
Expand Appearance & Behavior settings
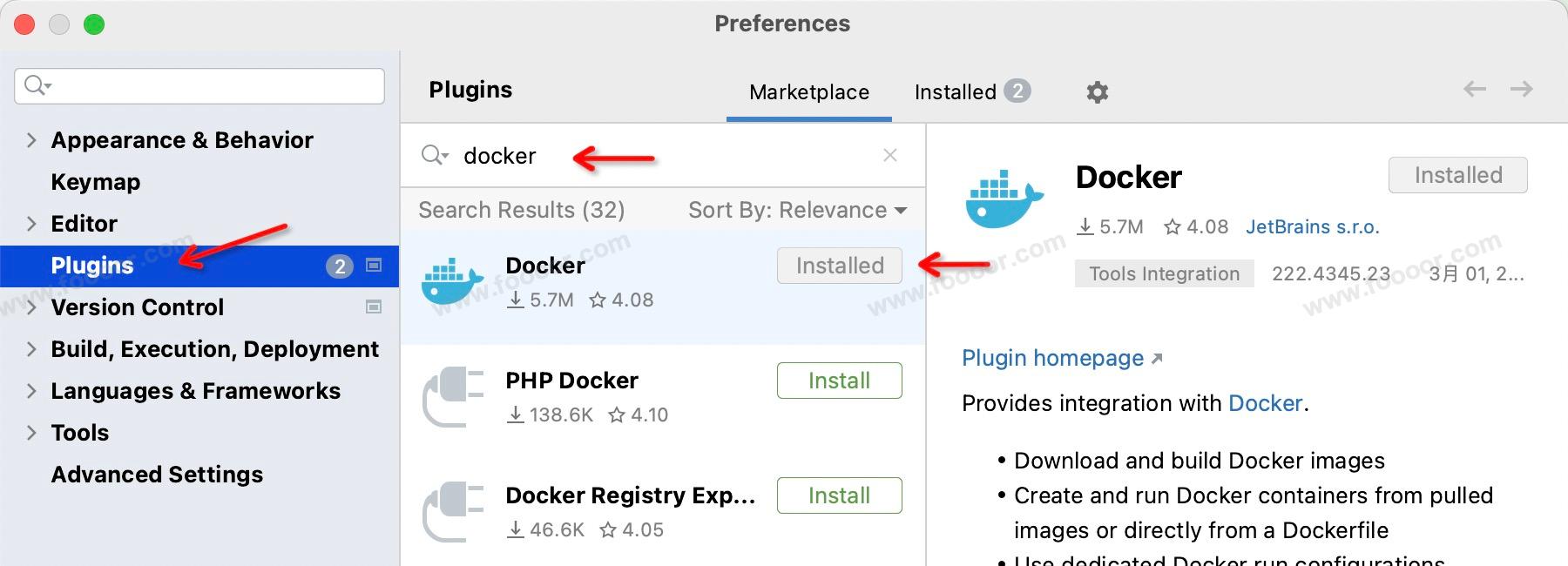coord(31,140)
